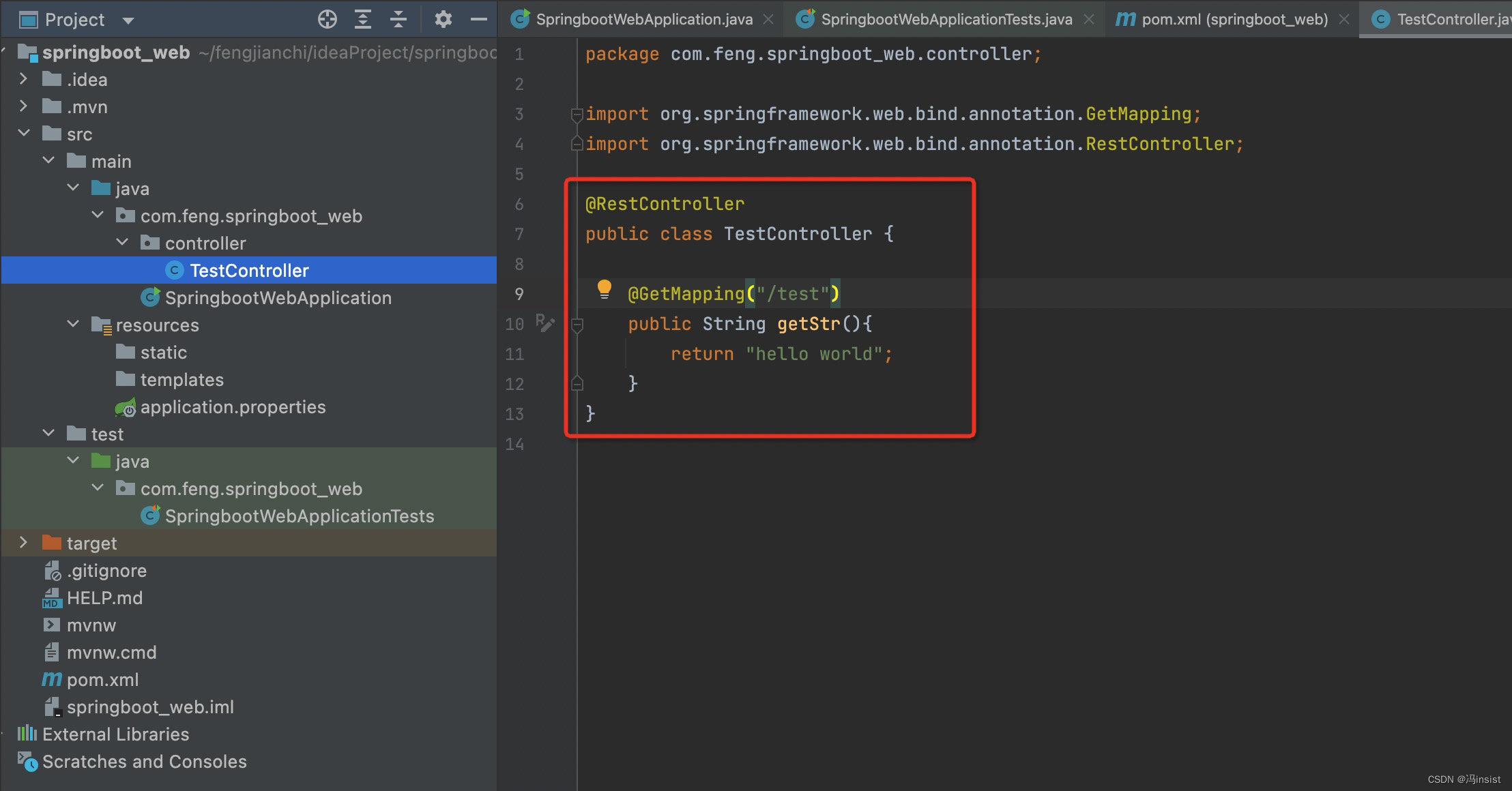Image resolution: width=1512 pixels, height=791 pixels.
Task: Expand the target folder
Action: (24, 543)
